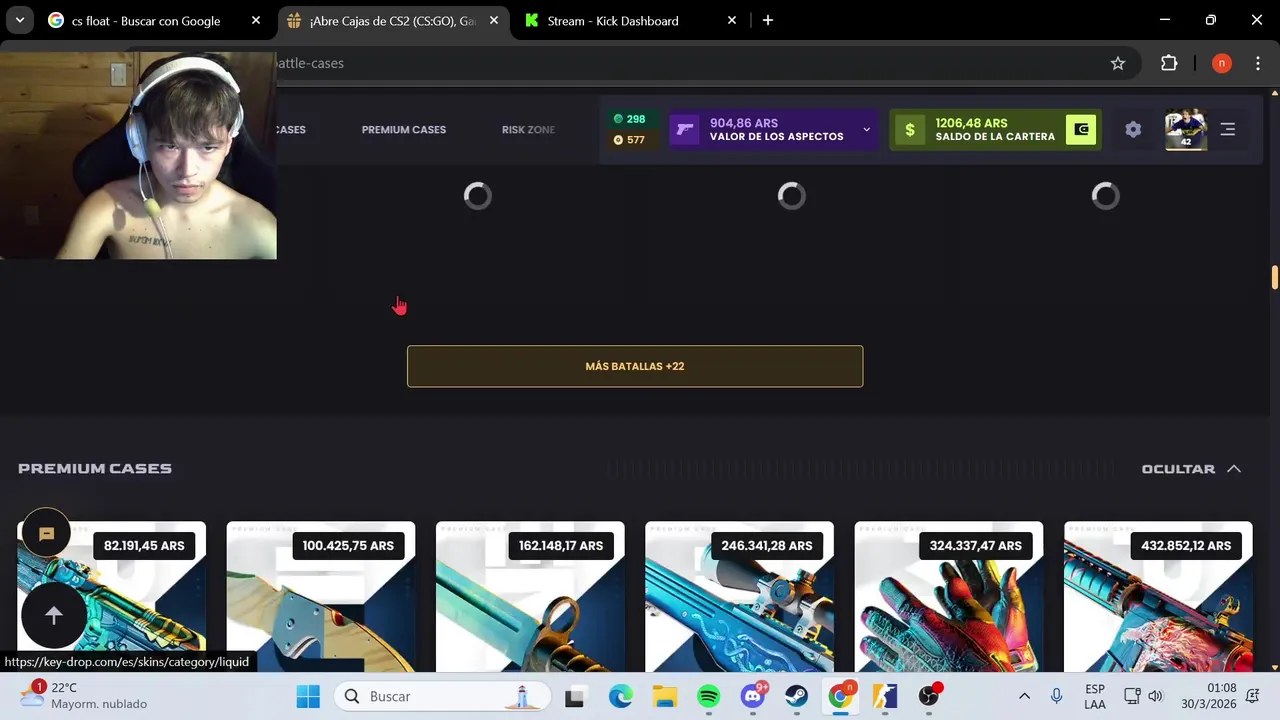Screen dimensions: 1280x720
Task: Open the 324.337,47 ARS premium case
Action: click(x=948, y=596)
